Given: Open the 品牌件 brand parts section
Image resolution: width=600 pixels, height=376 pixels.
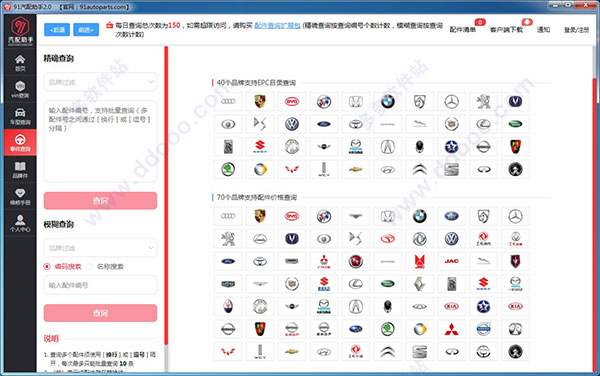Looking at the screenshot, I should pos(20,169).
